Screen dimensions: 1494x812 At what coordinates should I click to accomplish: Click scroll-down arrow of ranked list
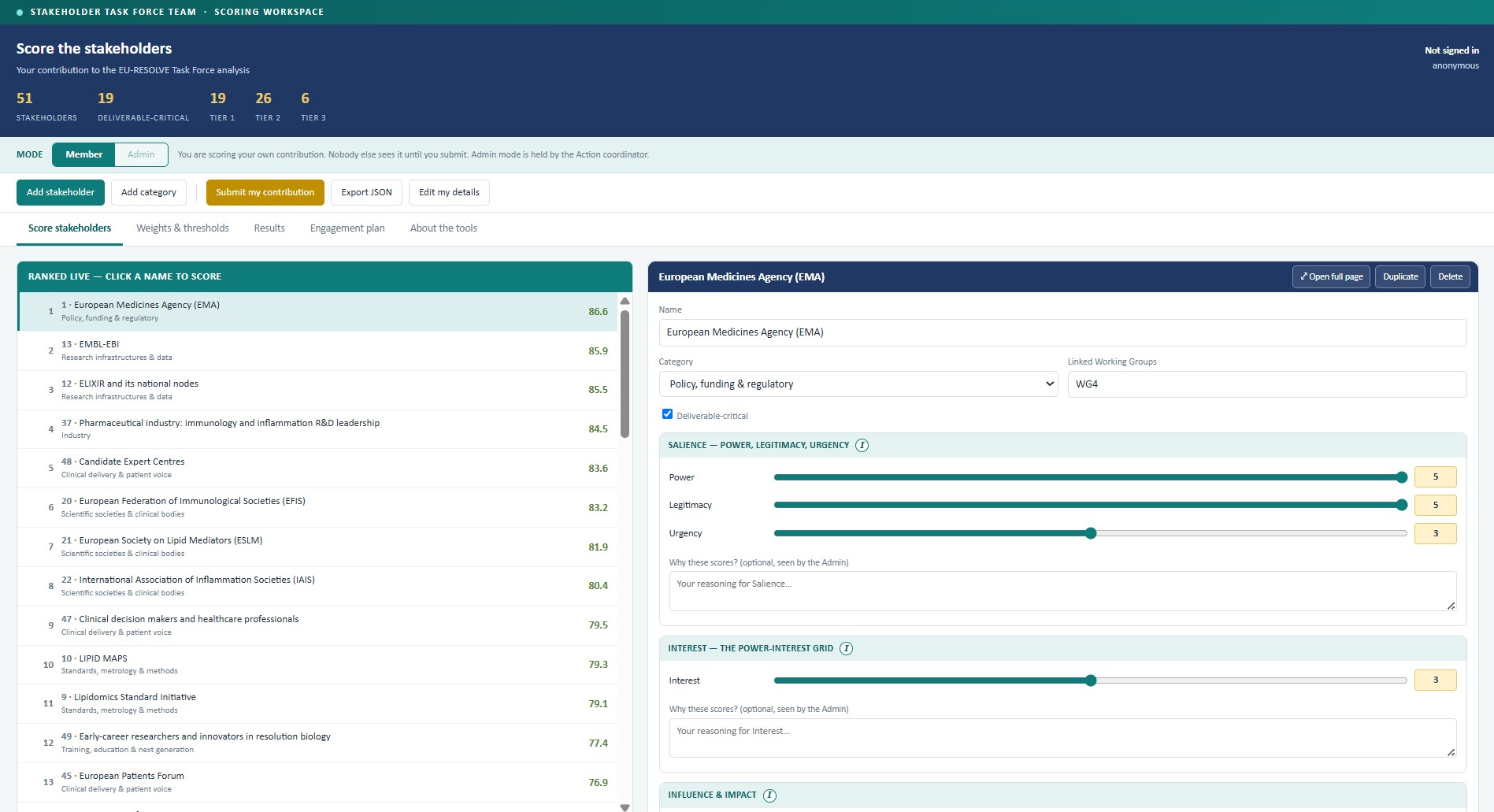tap(625, 806)
